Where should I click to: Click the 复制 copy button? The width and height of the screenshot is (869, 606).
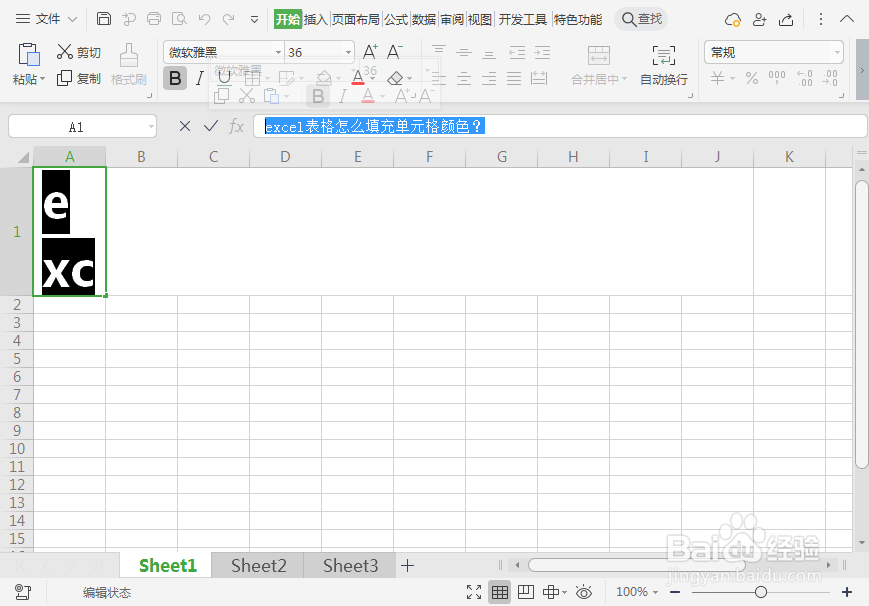tap(79, 78)
